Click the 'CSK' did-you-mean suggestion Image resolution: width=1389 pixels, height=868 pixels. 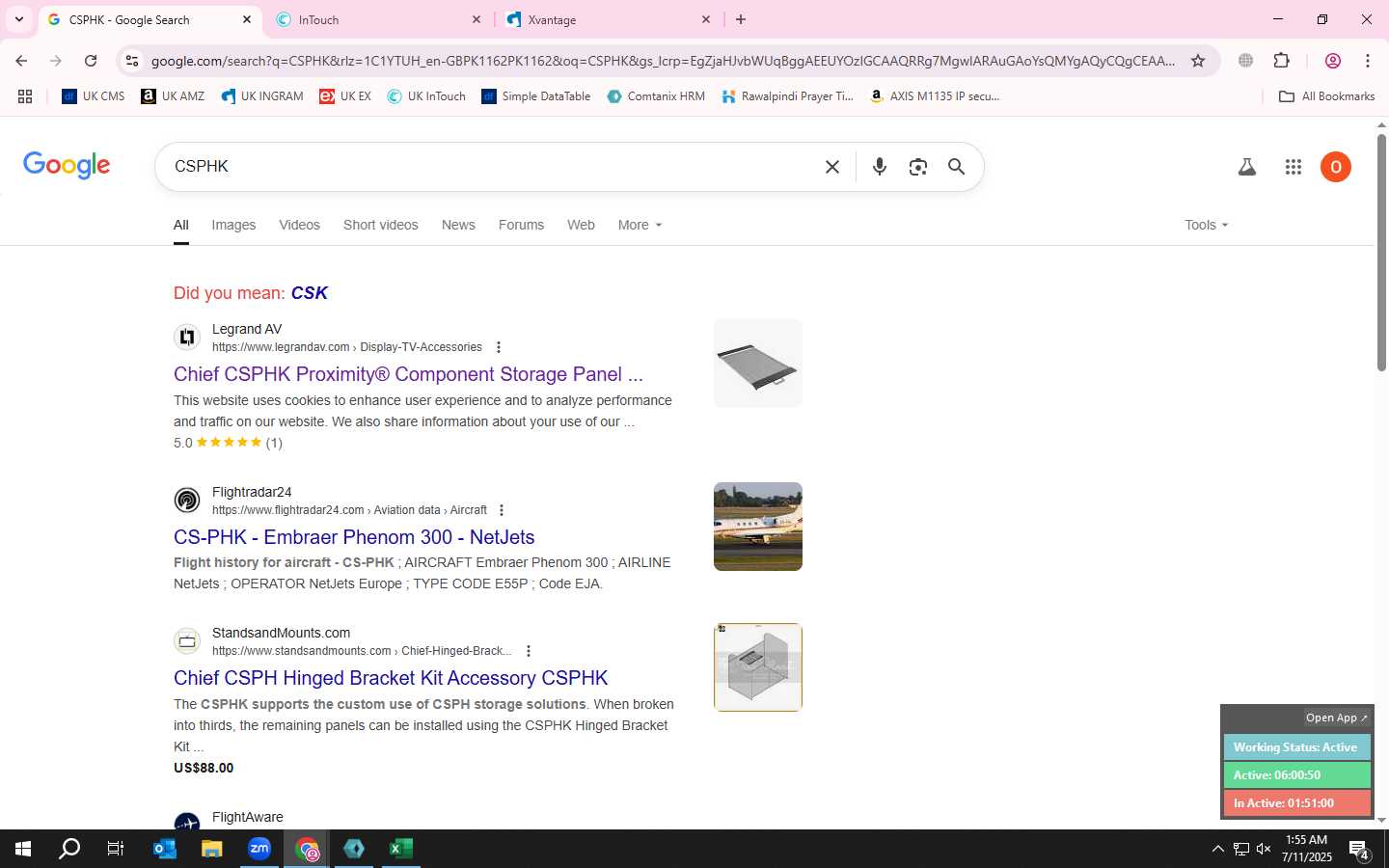coord(310,293)
